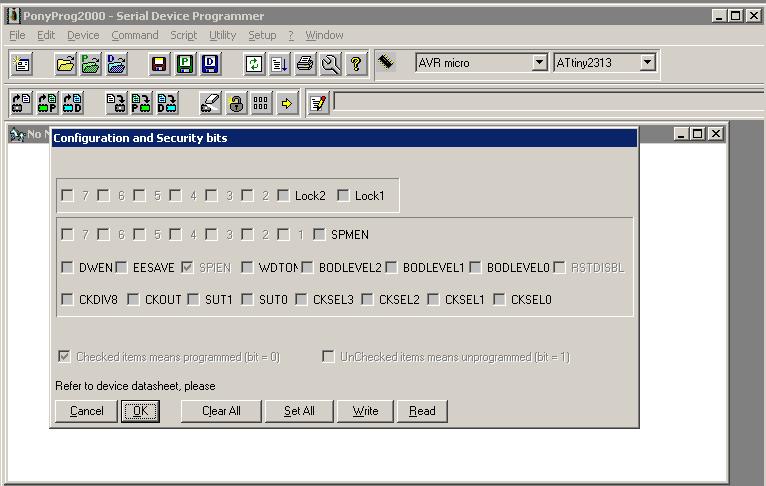Open the ATtiny2313 device type dropdown
The width and height of the screenshot is (766, 486).
pyautogui.click(x=647, y=63)
